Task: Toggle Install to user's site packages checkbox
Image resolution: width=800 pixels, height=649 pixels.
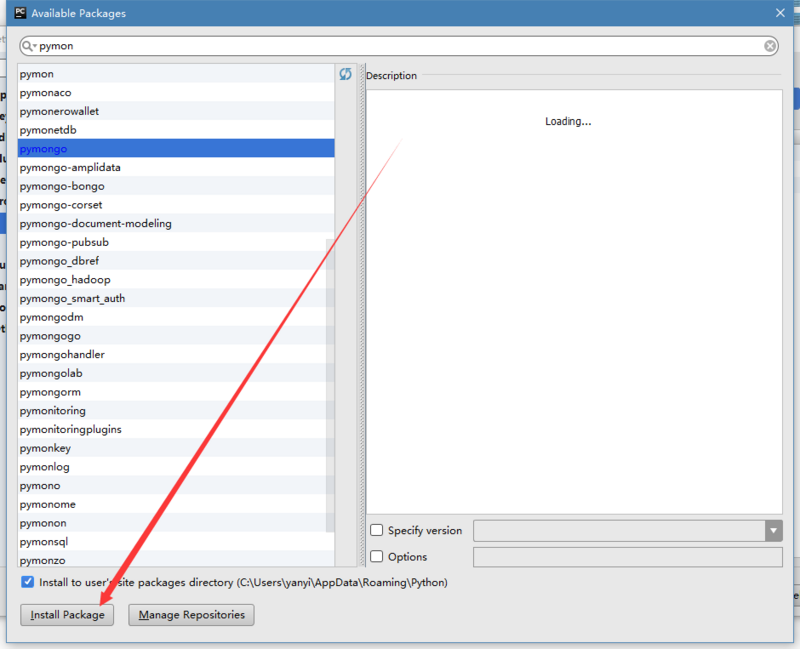Action: click(28, 582)
